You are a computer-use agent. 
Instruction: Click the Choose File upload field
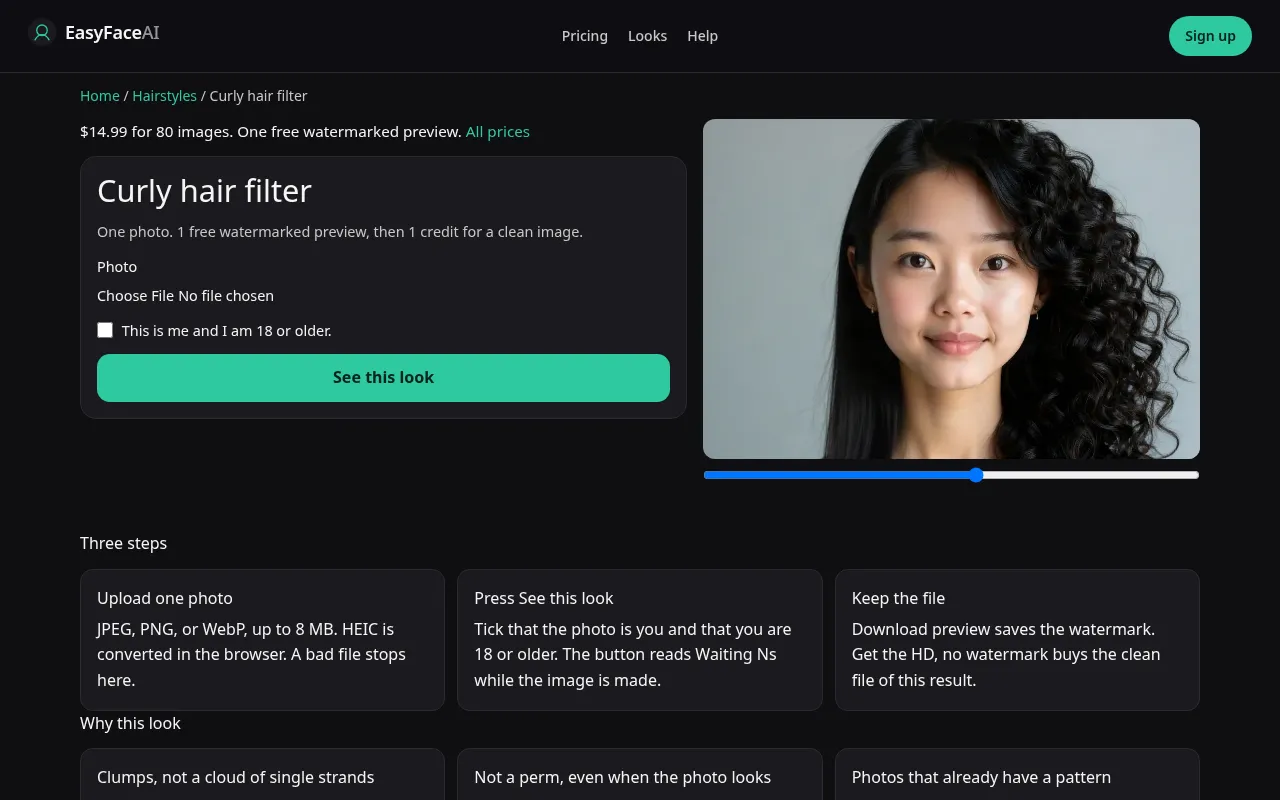[383, 296]
